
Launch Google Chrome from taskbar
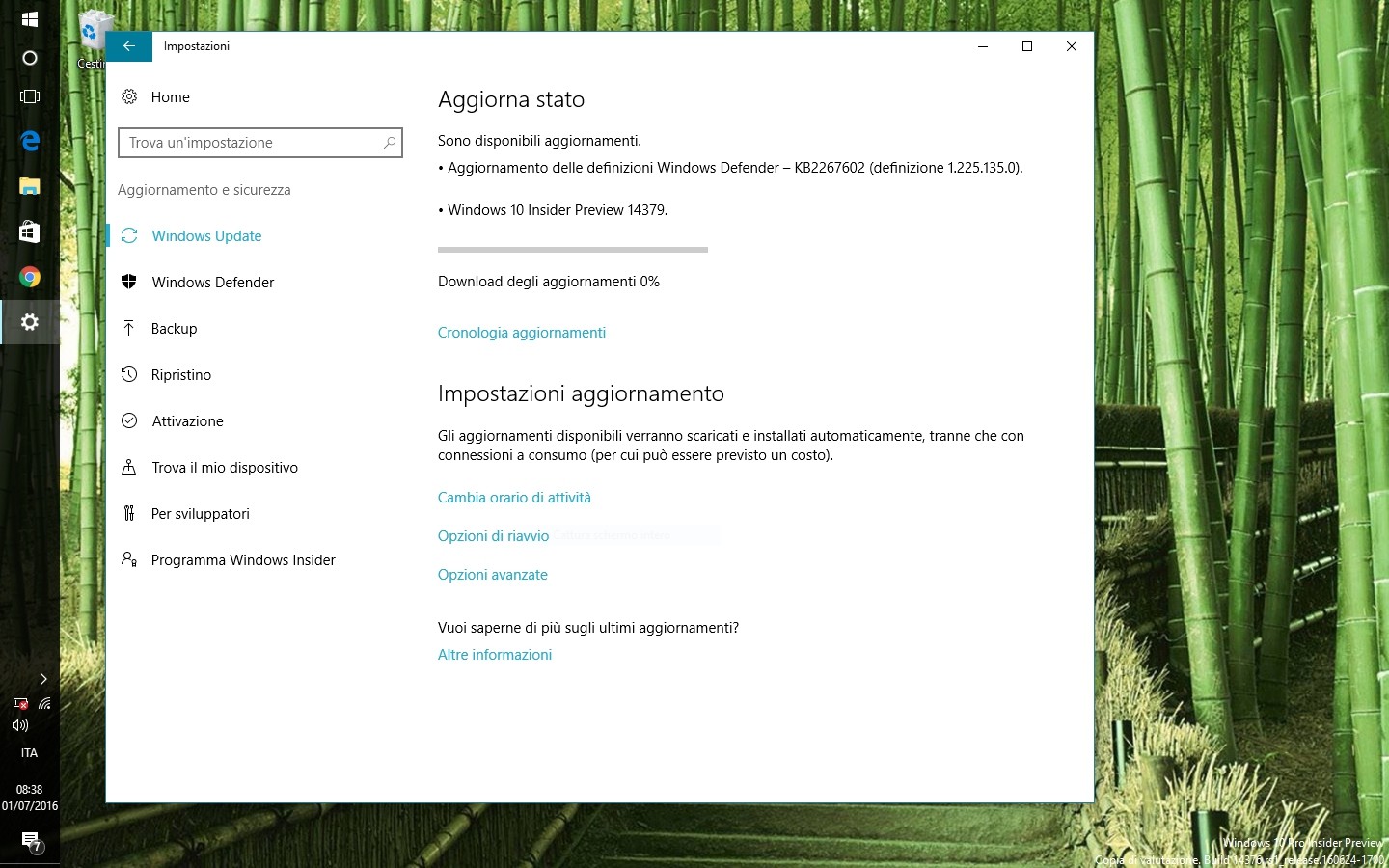(30, 277)
